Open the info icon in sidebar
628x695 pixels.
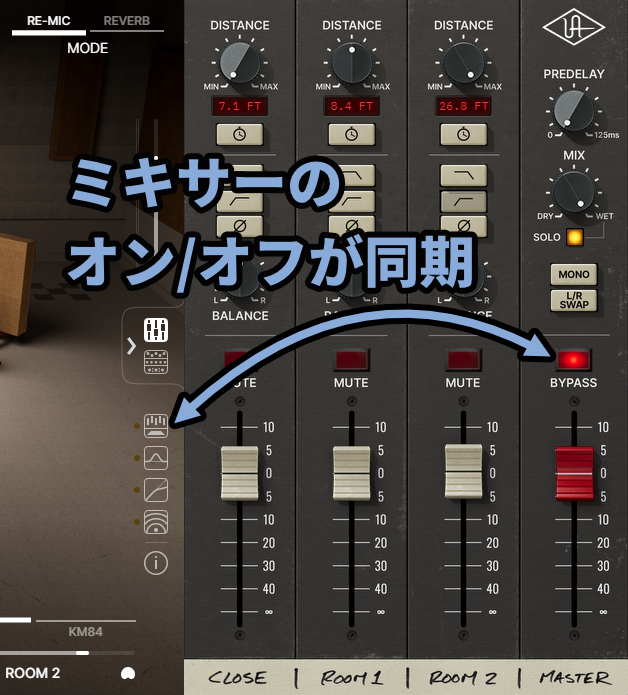click(x=155, y=563)
